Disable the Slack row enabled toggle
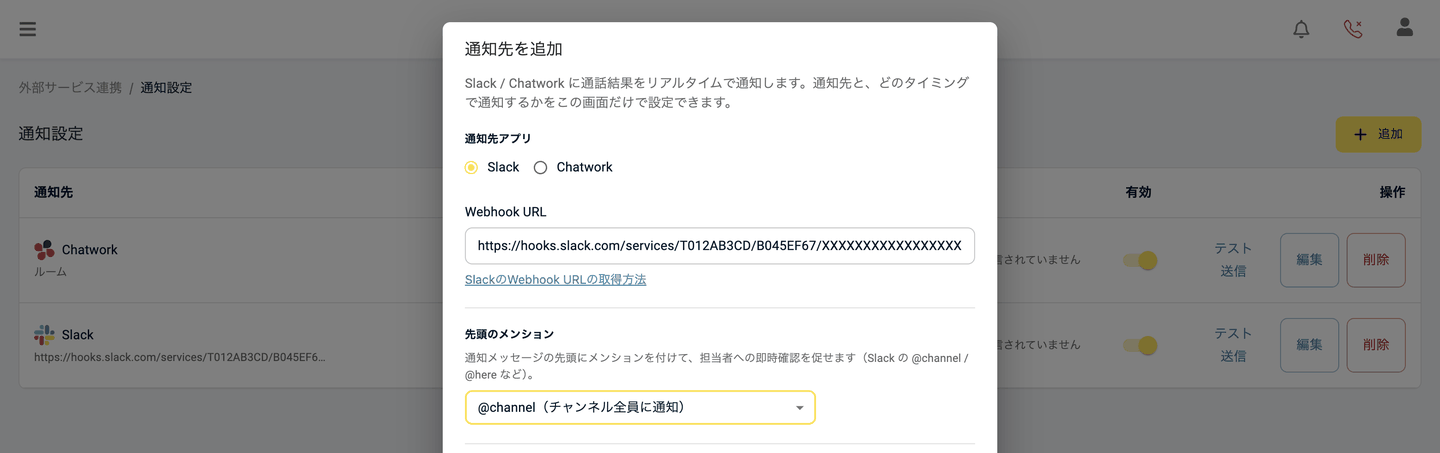 point(1140,345)
